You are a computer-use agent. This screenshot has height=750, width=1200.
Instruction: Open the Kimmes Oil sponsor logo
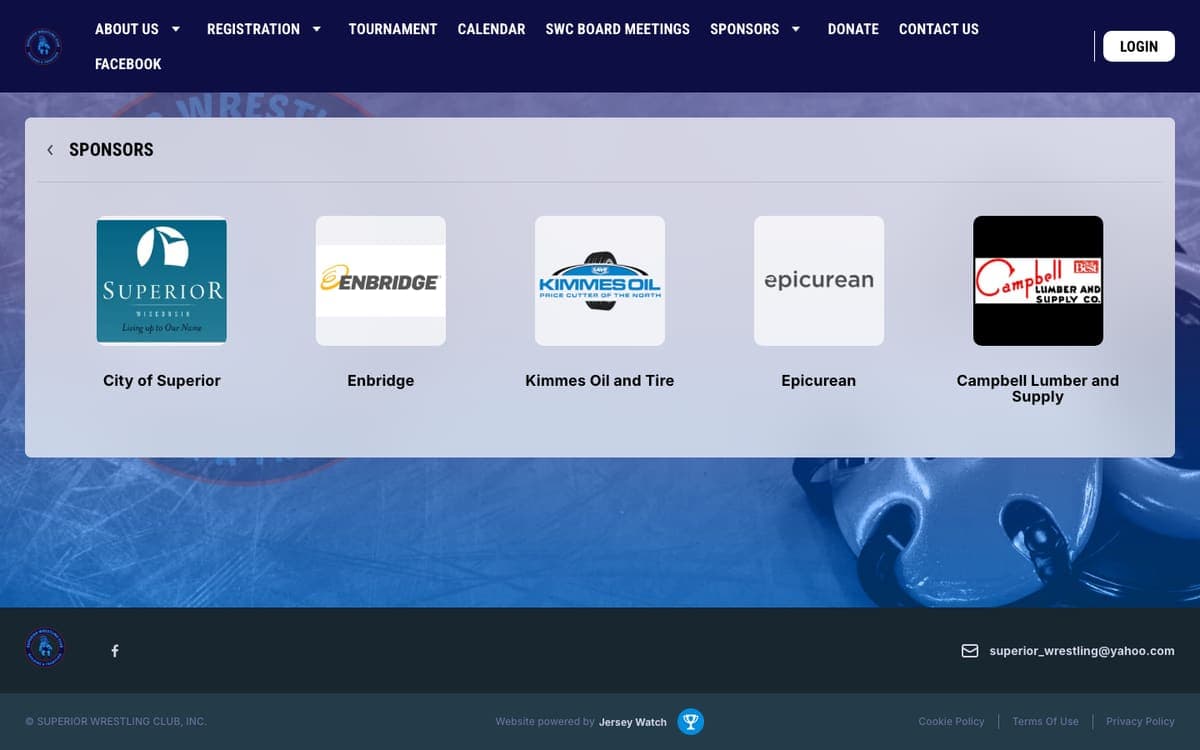tap(600, 281)
